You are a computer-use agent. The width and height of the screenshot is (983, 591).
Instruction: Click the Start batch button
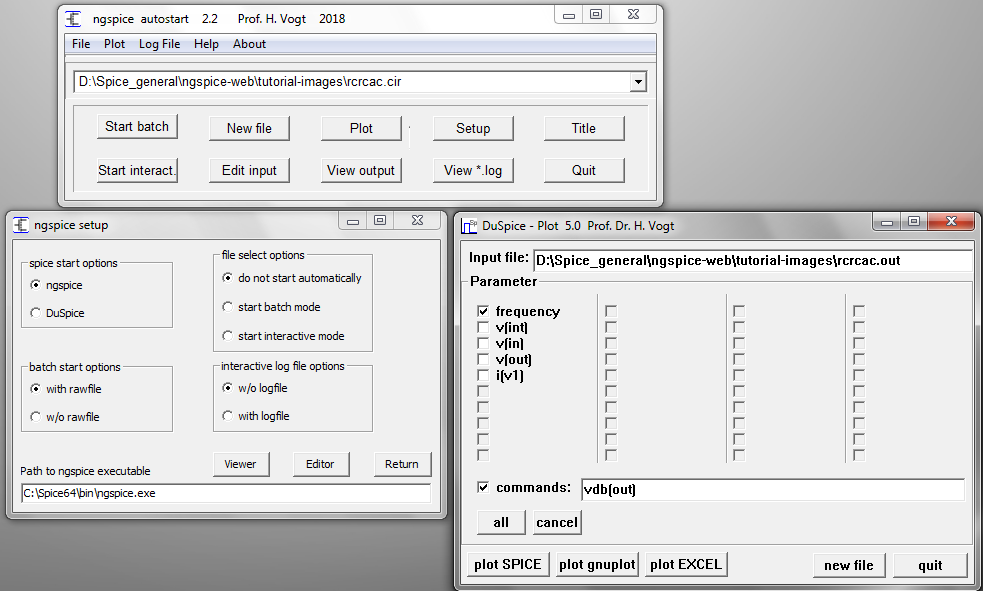pyautogui.click(x=137, y=127)
